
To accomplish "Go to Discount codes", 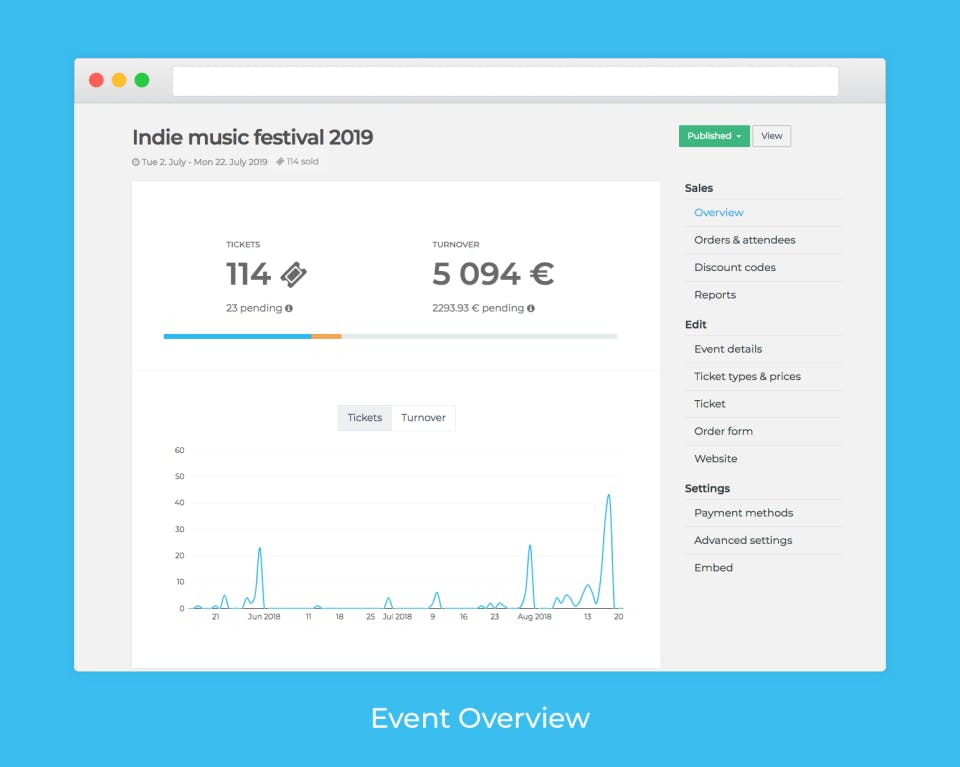I will click(735, 268).
